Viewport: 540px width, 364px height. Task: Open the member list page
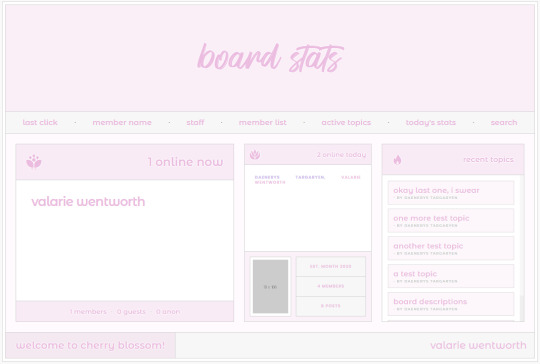262,123
